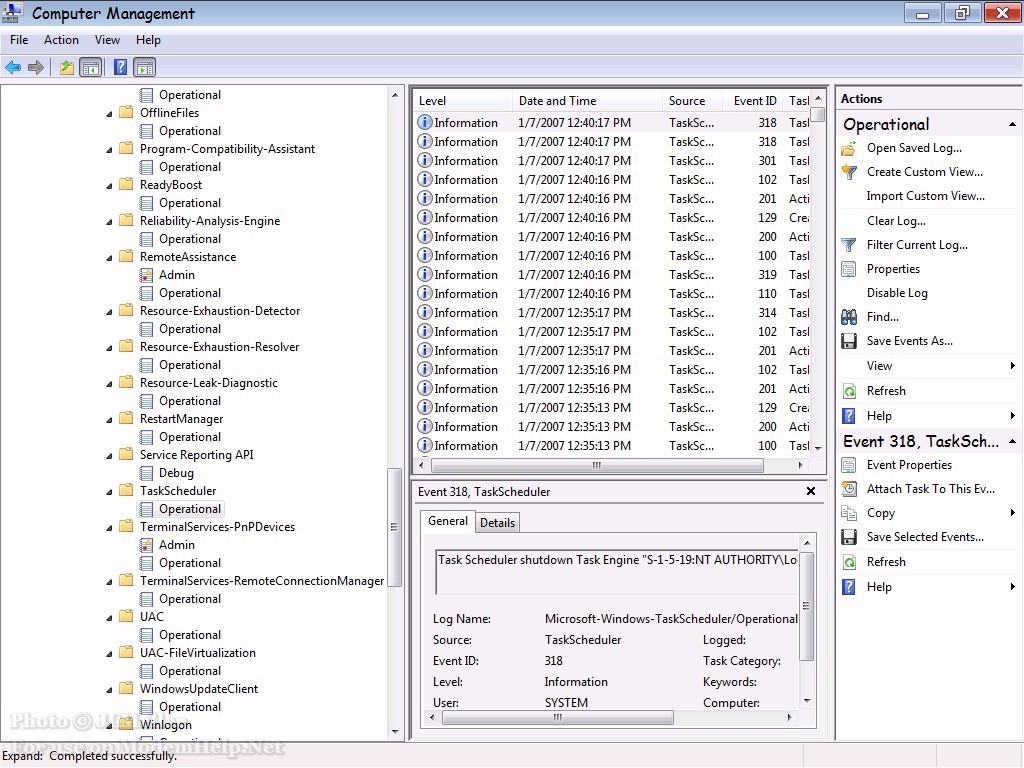Toggle the Show/Hide Action Pane toolbar icon
The height and width of the screenshot is (768, 1024).
click(x=144, y=67)
